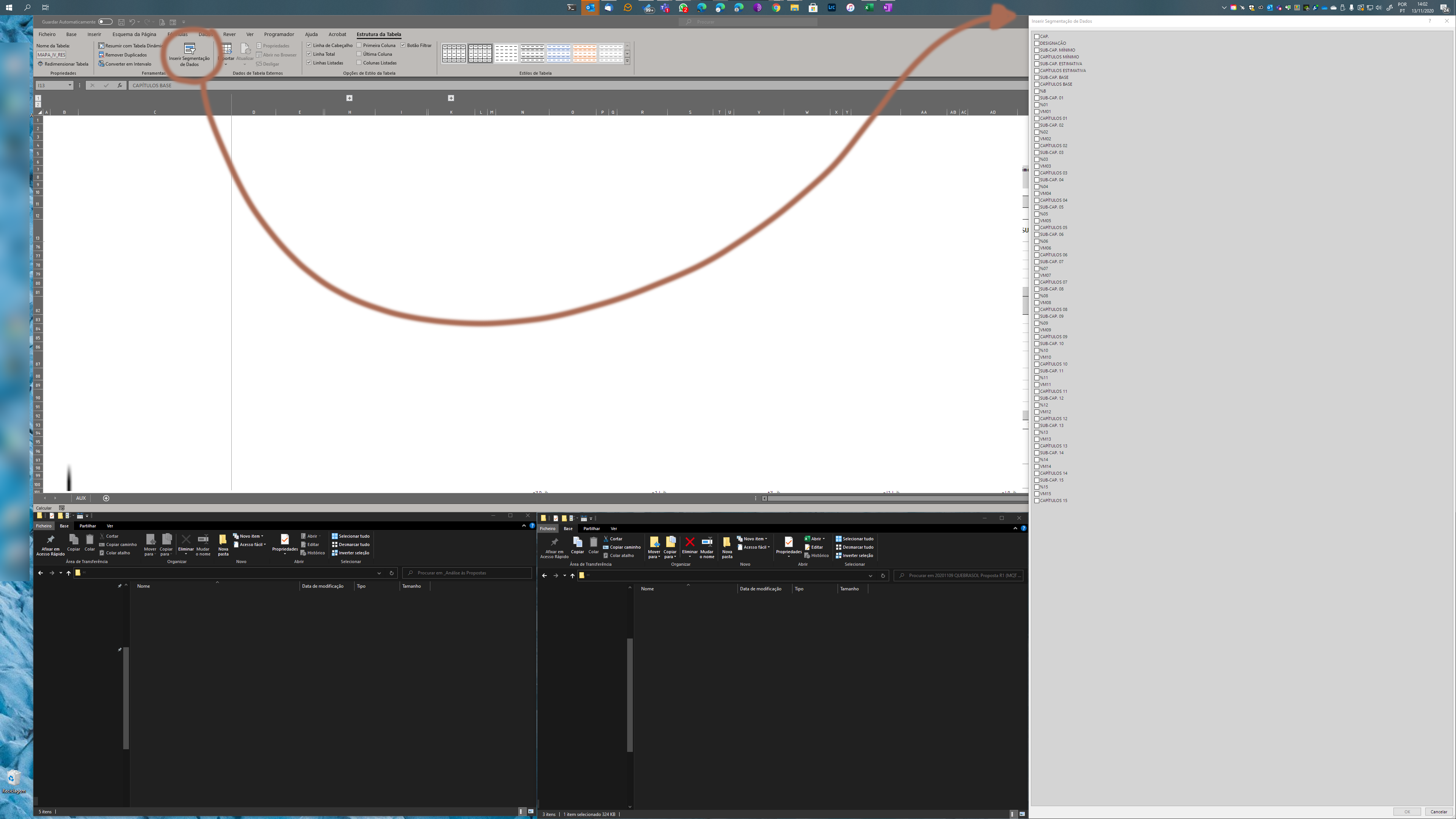Screen dimensions: 1456x819
Task: Click Cancelar in the slicer dialog
Action: [1439, 812]
